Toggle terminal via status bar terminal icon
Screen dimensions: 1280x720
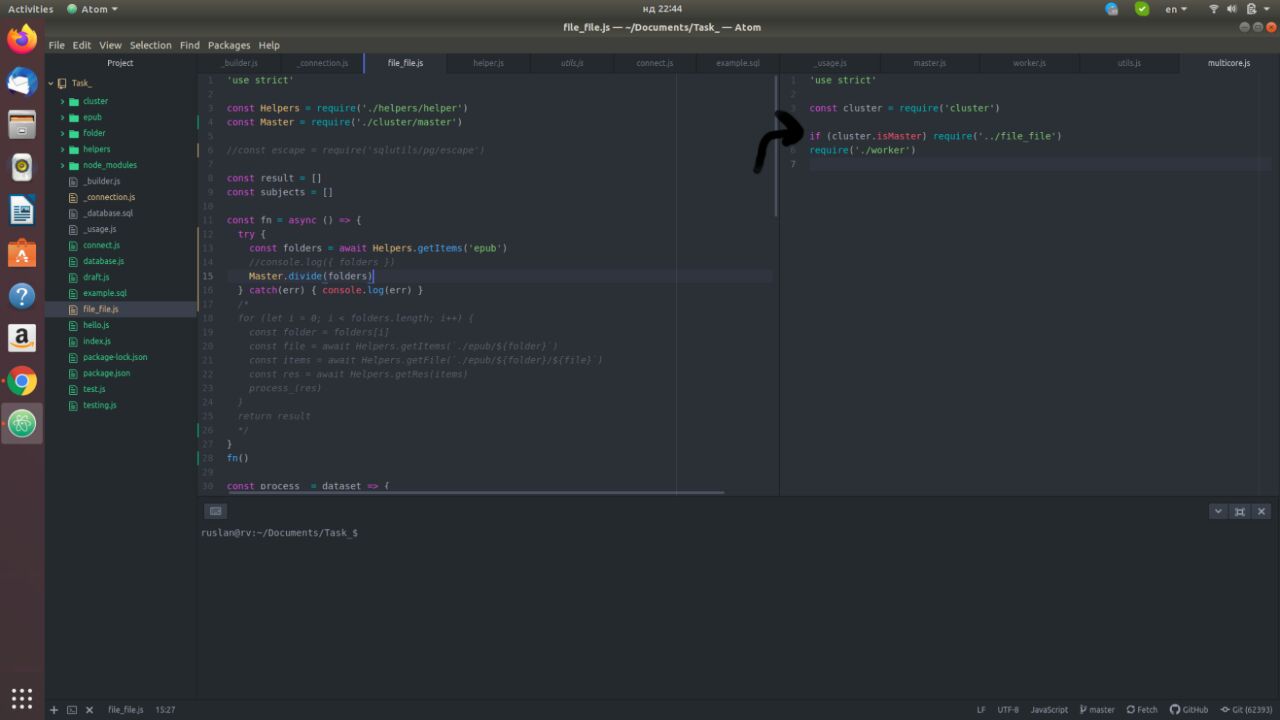pos(72,709)
